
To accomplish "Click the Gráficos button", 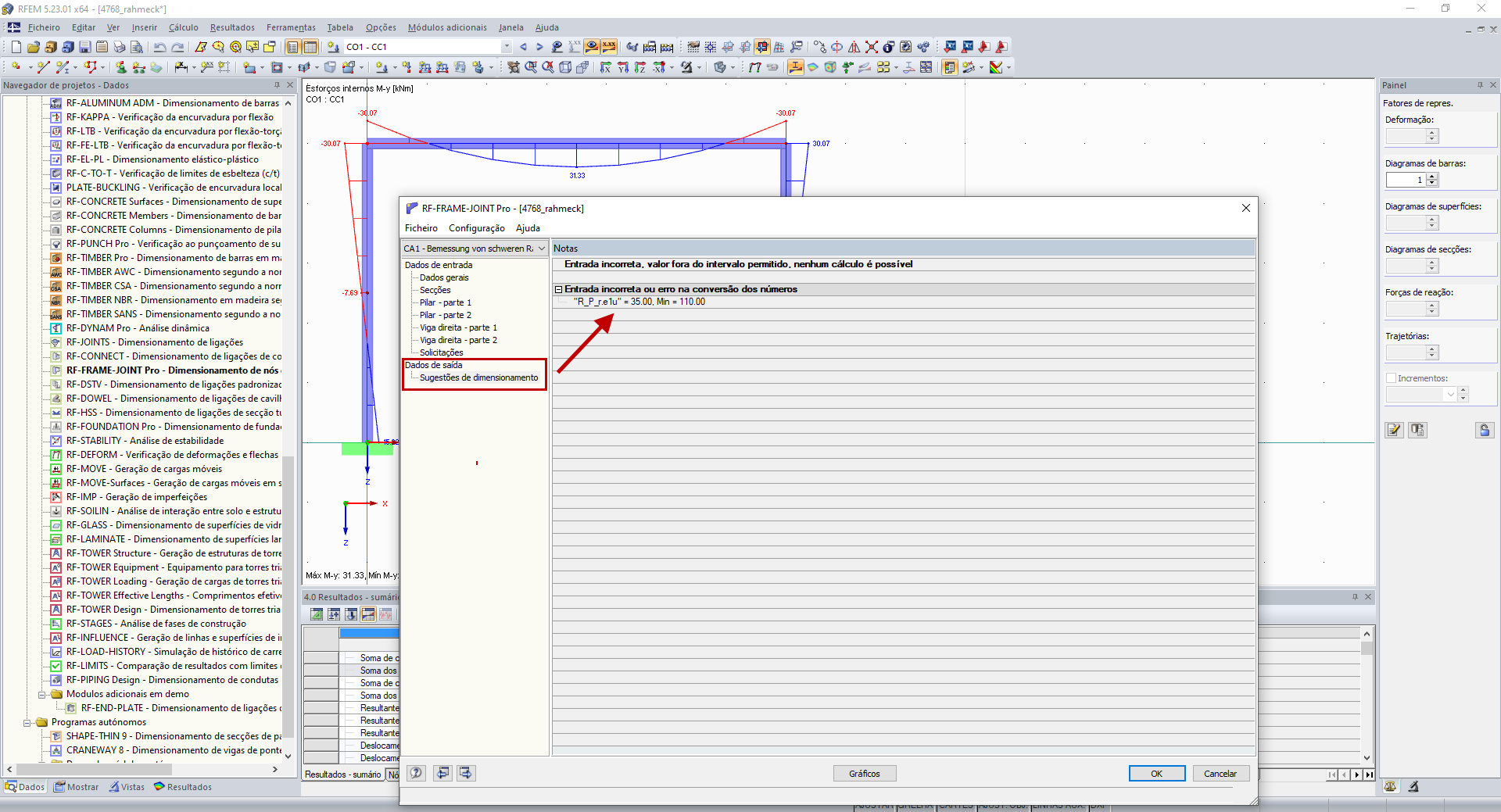I will 865,774.
